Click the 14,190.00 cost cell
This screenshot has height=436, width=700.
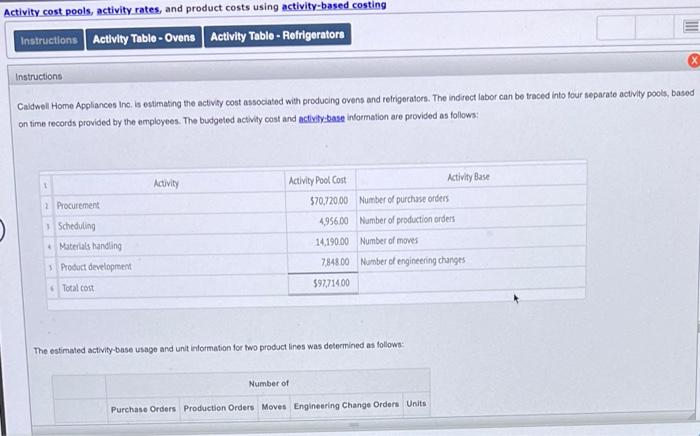[322, 241]
